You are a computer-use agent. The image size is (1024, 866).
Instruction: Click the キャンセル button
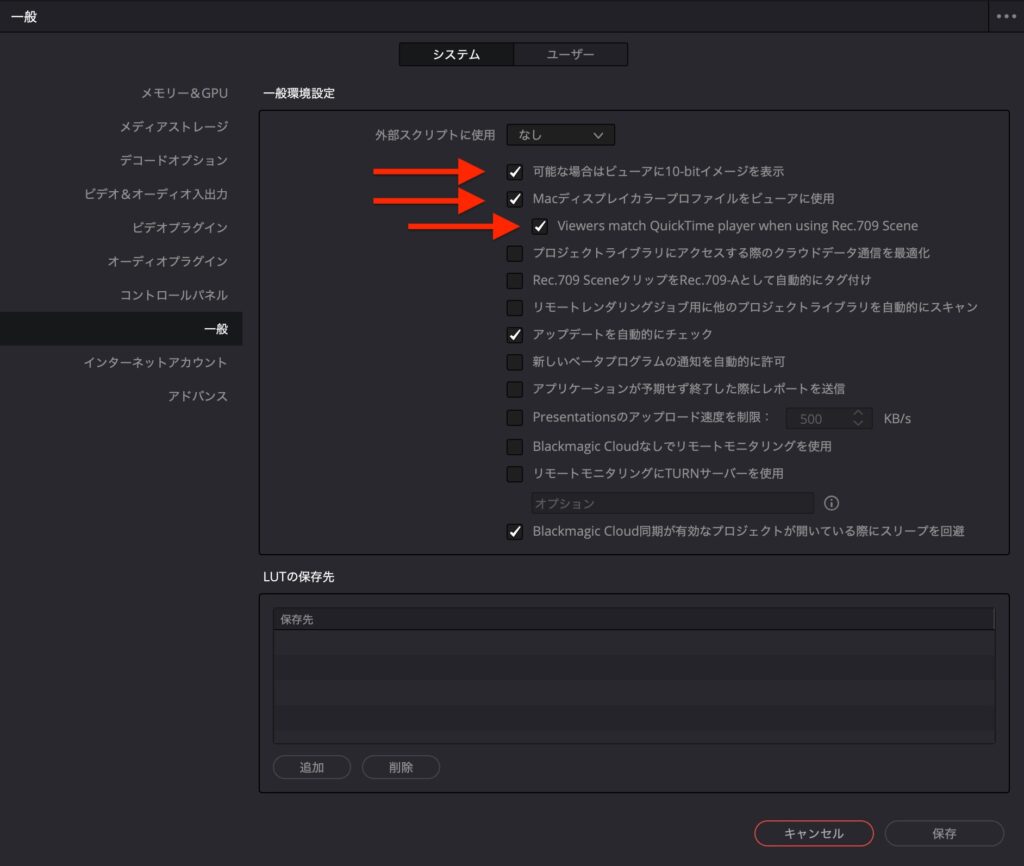click(814, 833)
